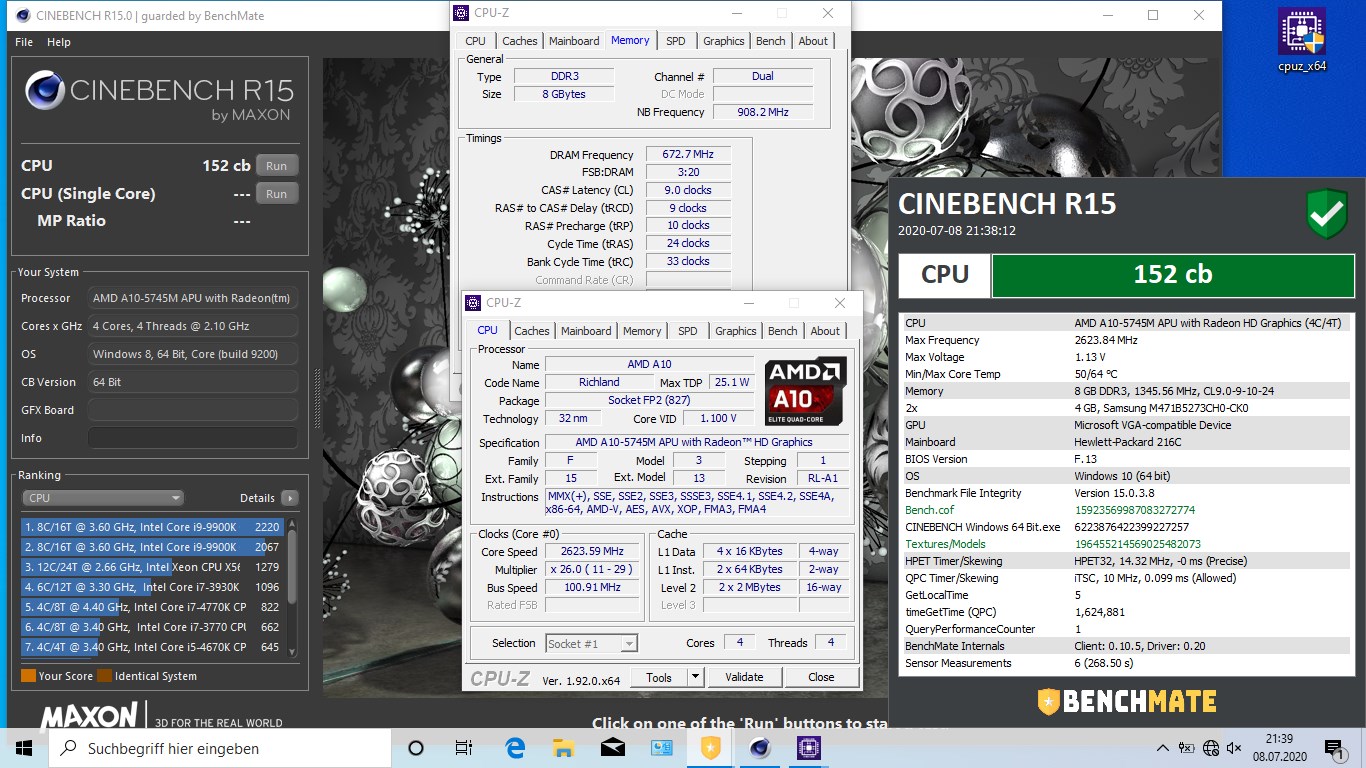Click the Tools button in CPU-Z

[x=659, y=677]
